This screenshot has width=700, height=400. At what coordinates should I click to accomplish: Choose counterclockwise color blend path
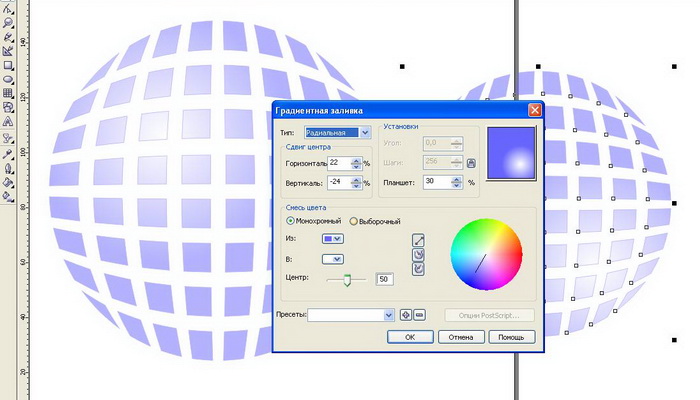[x=418, y=255]
